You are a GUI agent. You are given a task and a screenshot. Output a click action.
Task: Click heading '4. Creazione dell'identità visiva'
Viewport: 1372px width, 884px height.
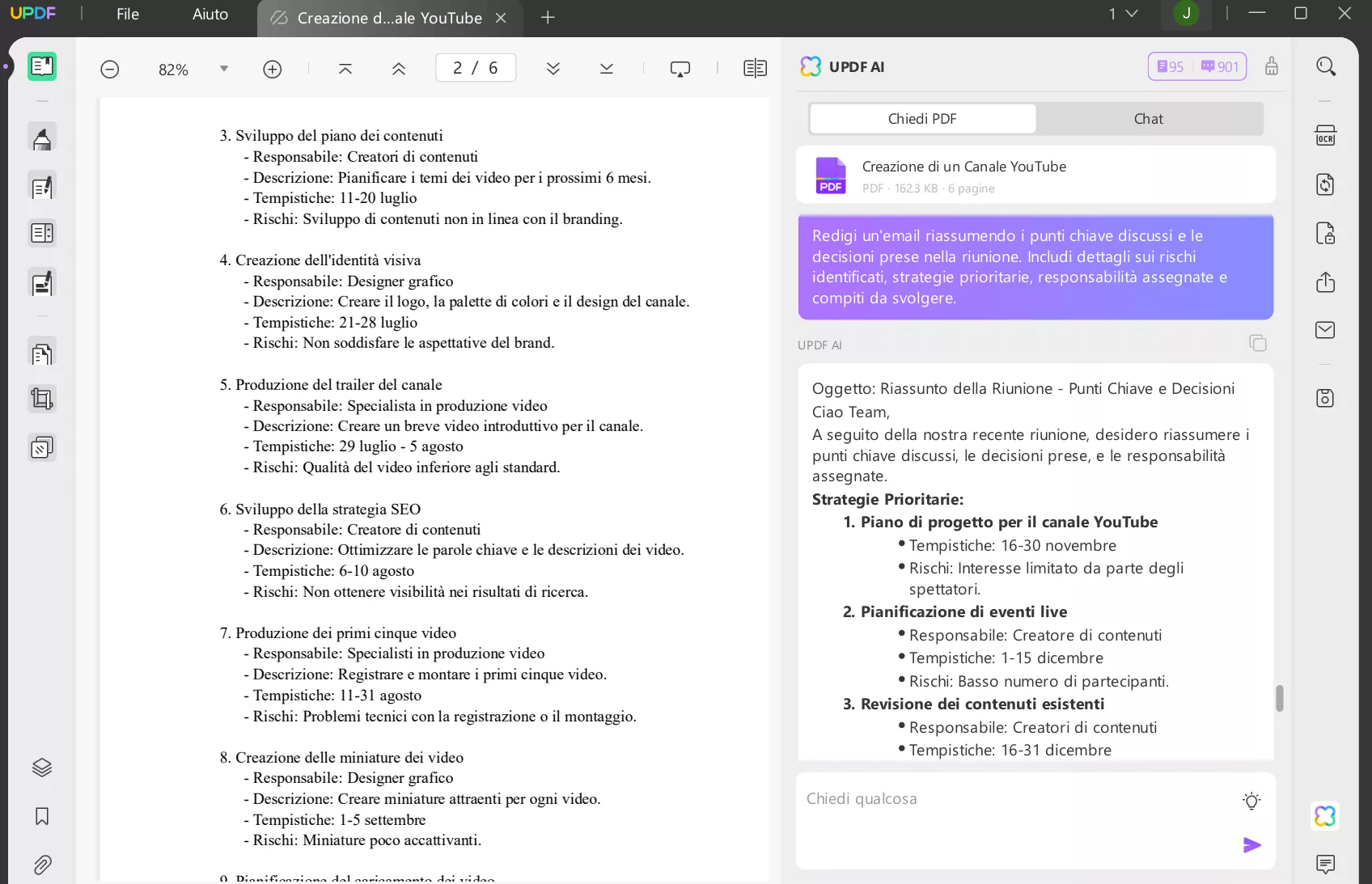(320, 260)
